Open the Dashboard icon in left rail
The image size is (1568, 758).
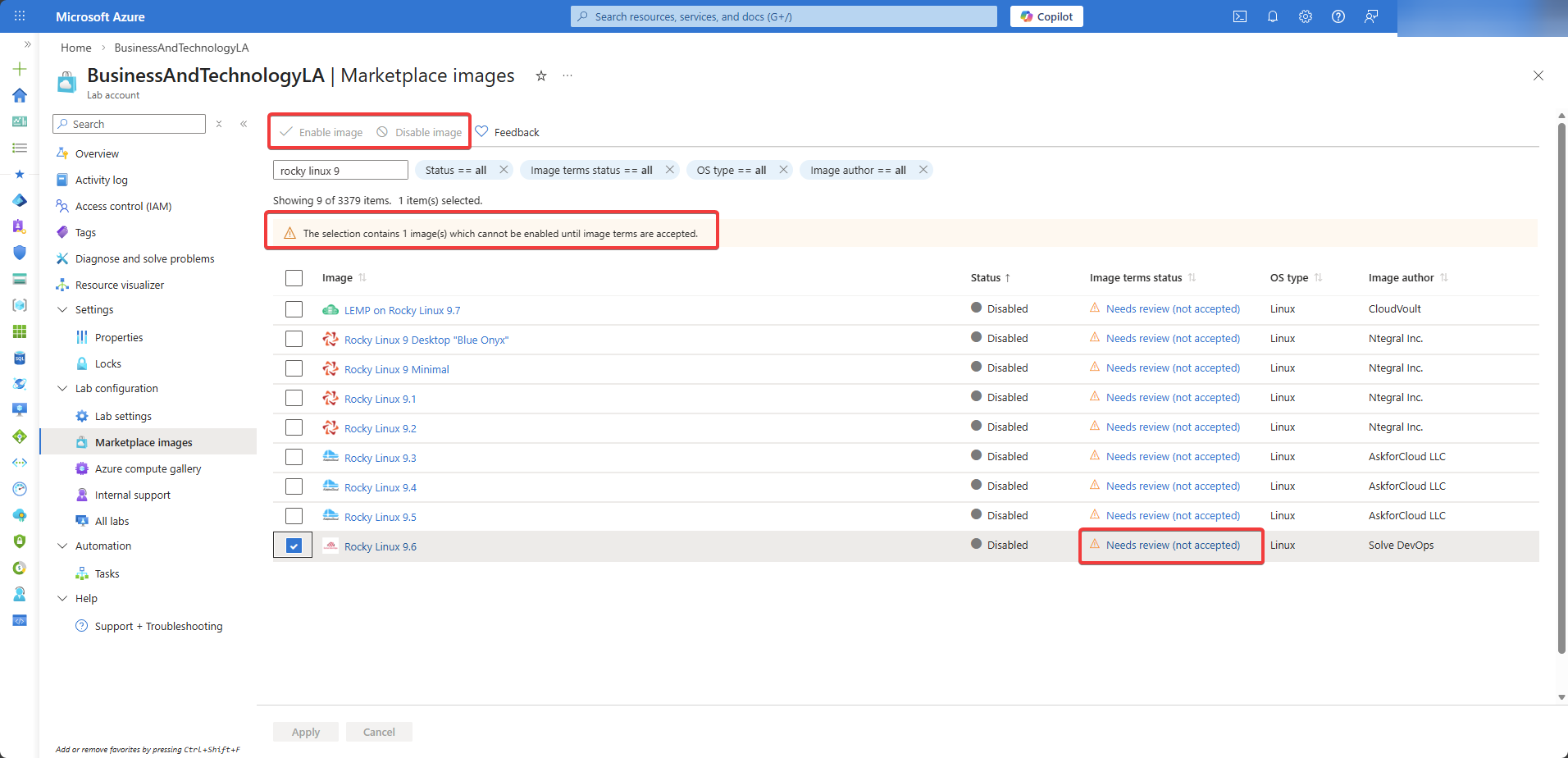coord(20,121)
